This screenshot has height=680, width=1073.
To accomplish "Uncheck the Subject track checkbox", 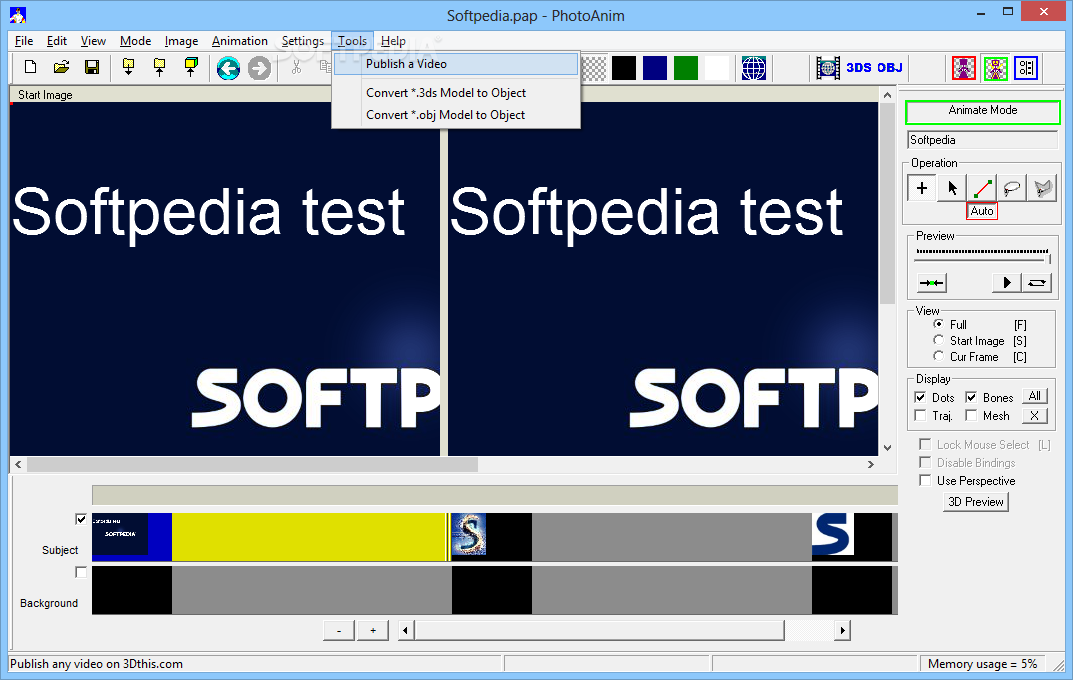I will click(x=81, y=519).
